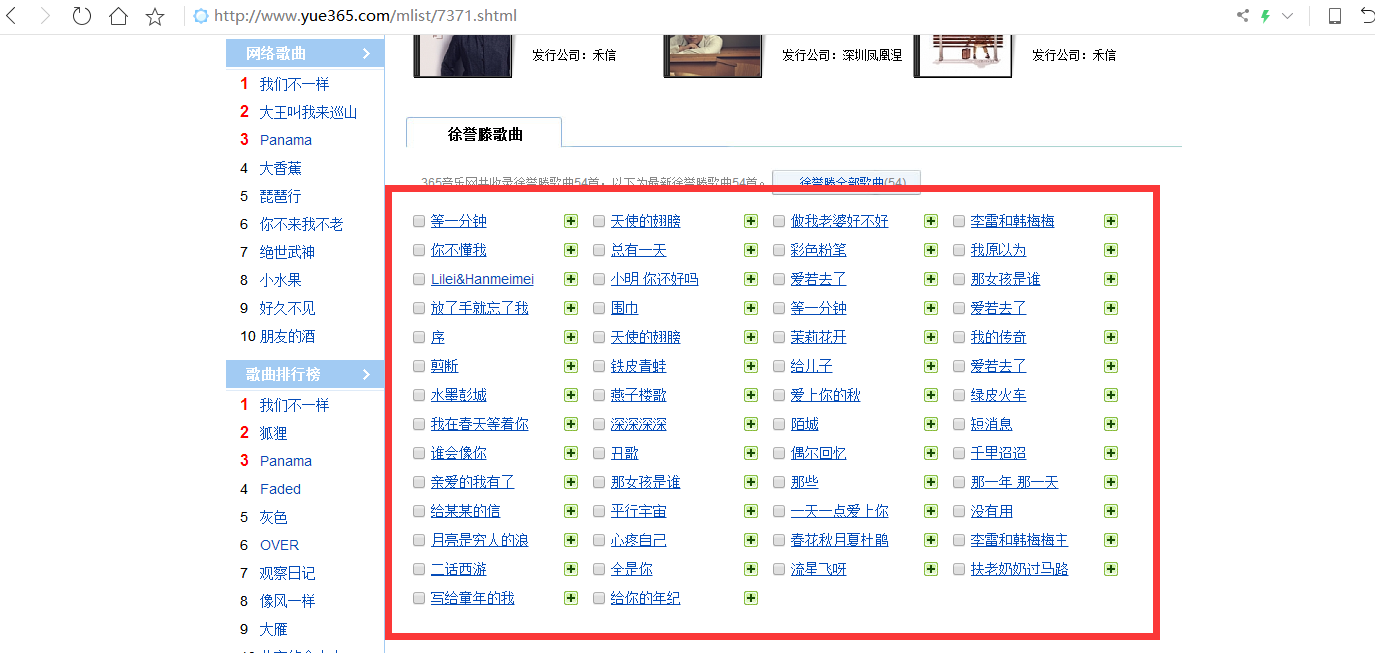Expand the 歌曲排行榜 section arrow
Image resolution: width=1375 pixels, height=653 pixels.
366,374
